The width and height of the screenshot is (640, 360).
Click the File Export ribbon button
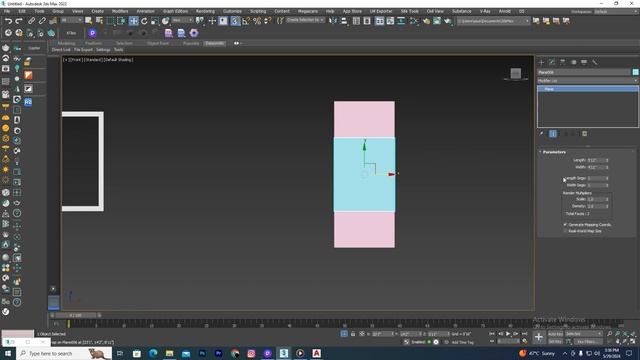pyautogui.click(x=83, y=50)
